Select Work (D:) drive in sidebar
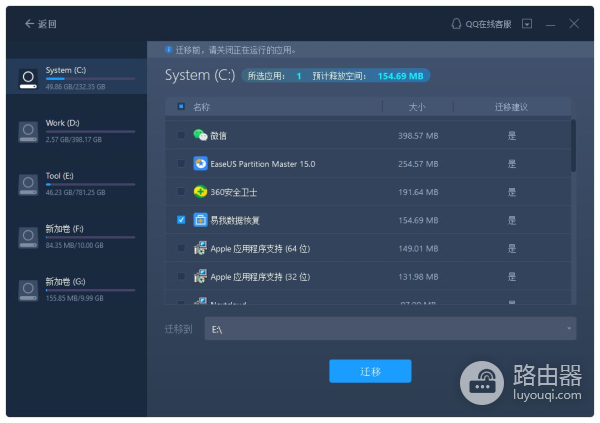Image resolution: width=600 pixels, height=423 pixels. coord(77,131)
